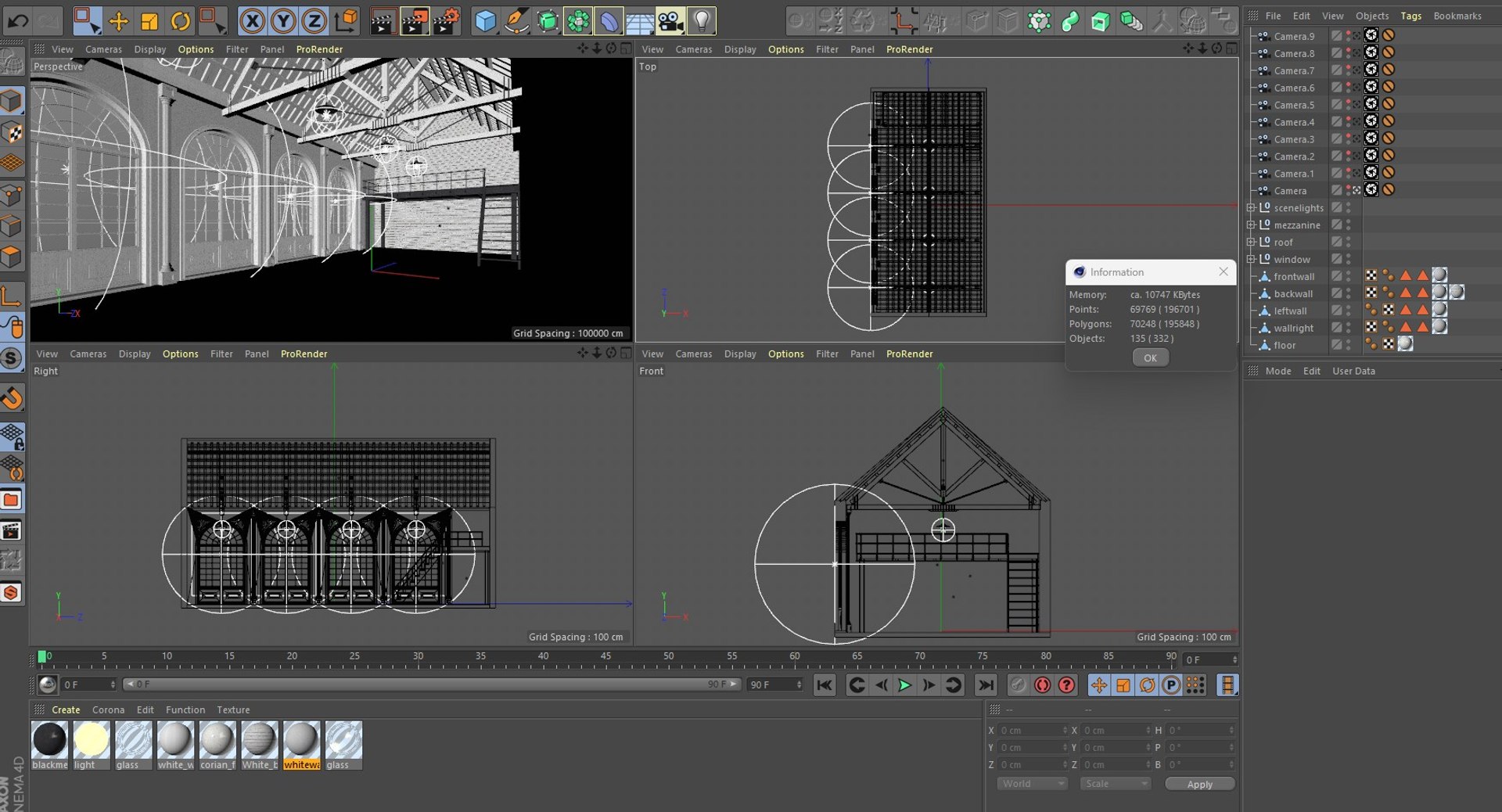The width and height of the screenshot is (1502, 812).
Task: Click the light bulb Light icon
Action: (x=702, y=21)
